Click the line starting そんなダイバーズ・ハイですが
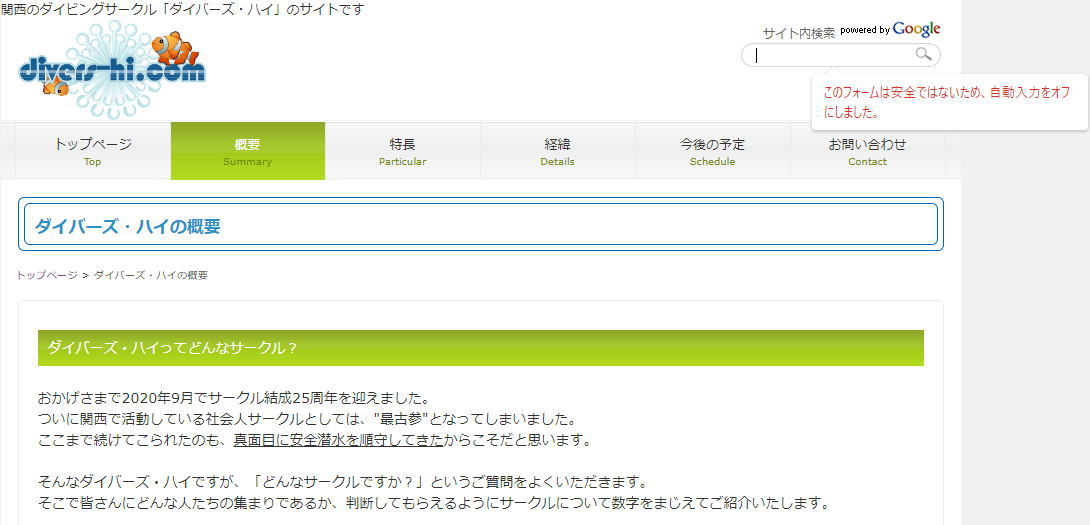The width and height of the screenshot is (1090, 525). [x=343, y=482]
